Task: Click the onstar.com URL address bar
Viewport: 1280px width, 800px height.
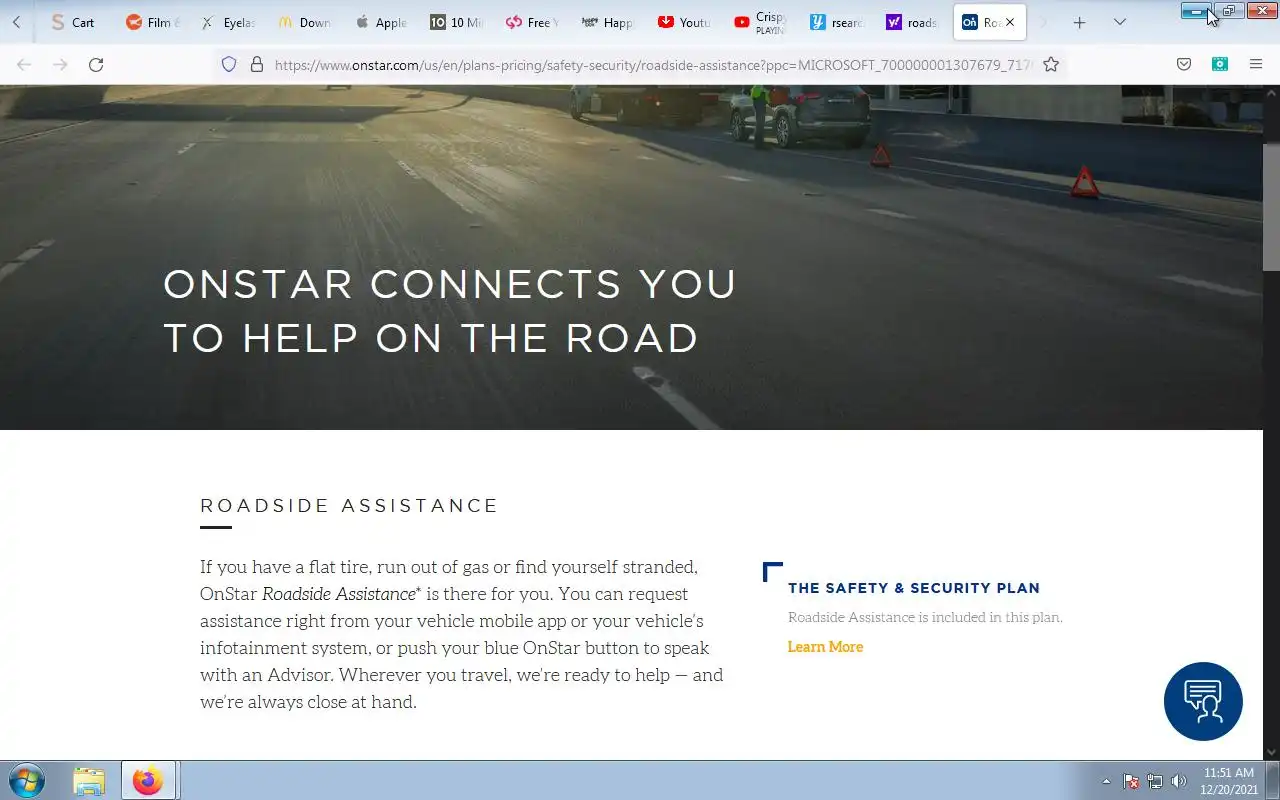Action: [x=654, y=64]
